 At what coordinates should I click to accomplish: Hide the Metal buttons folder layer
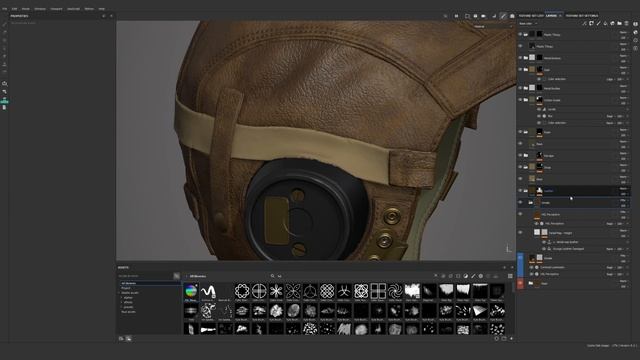click(520, 58)
